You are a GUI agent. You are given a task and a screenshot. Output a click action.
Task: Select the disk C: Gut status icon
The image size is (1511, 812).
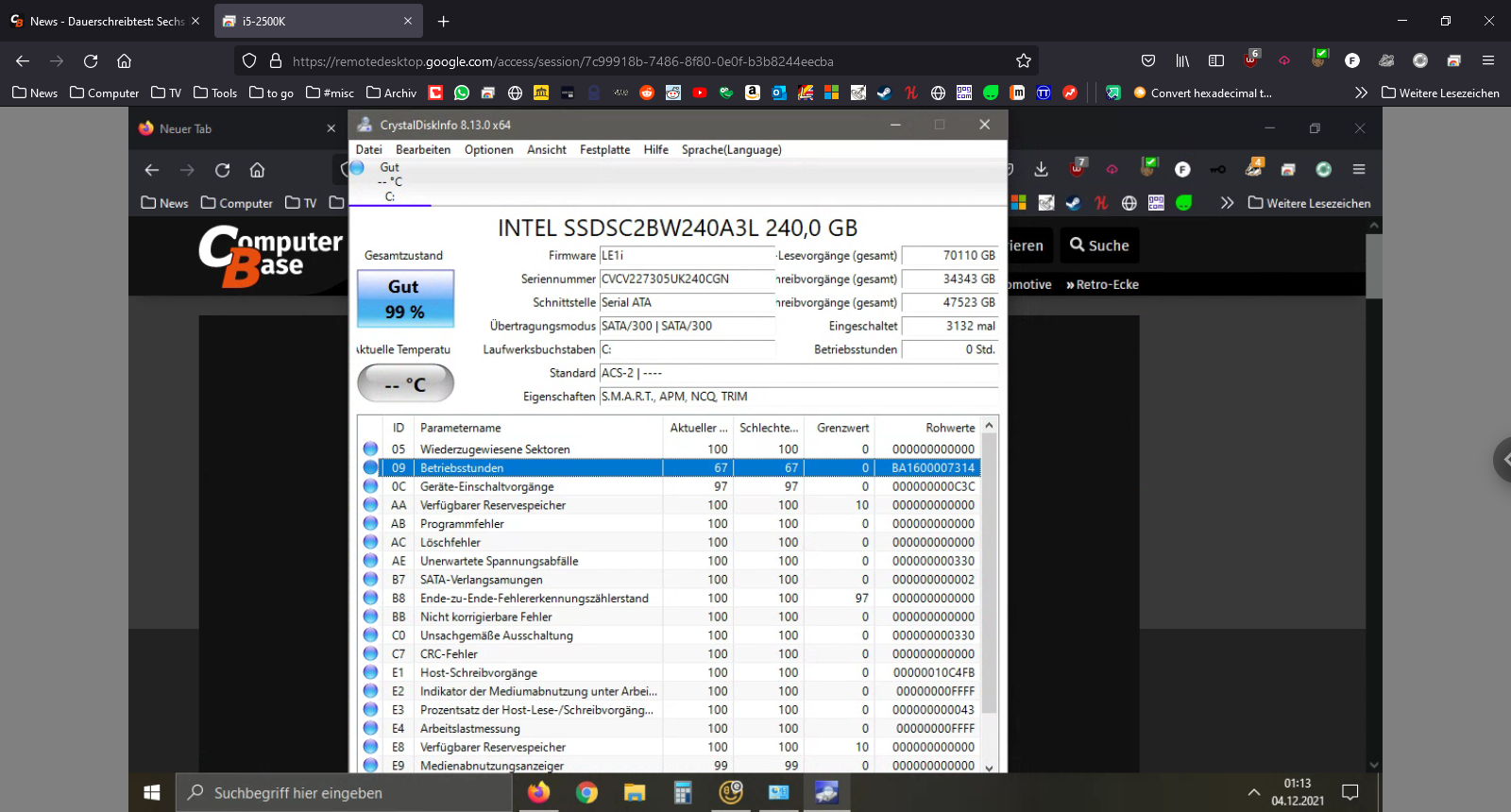[x=358, y=168]
